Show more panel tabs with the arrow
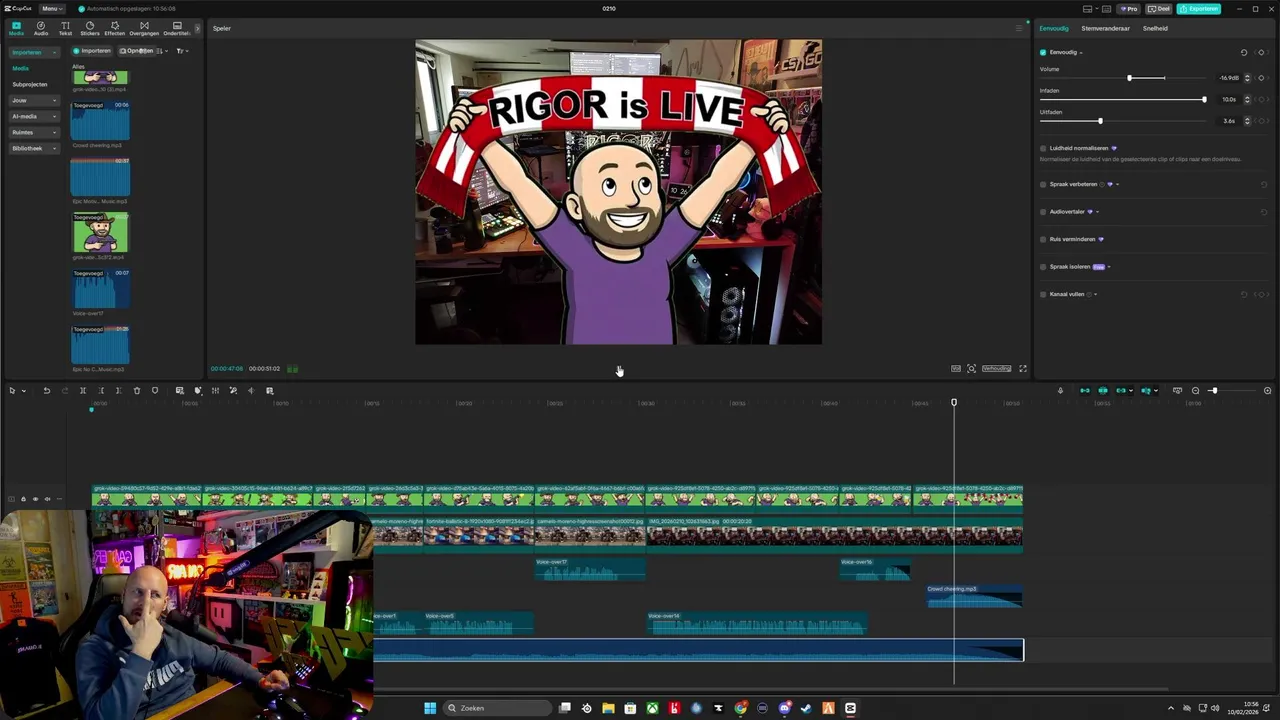This screenshot has height=720, width=1280. tap(197, 28)
